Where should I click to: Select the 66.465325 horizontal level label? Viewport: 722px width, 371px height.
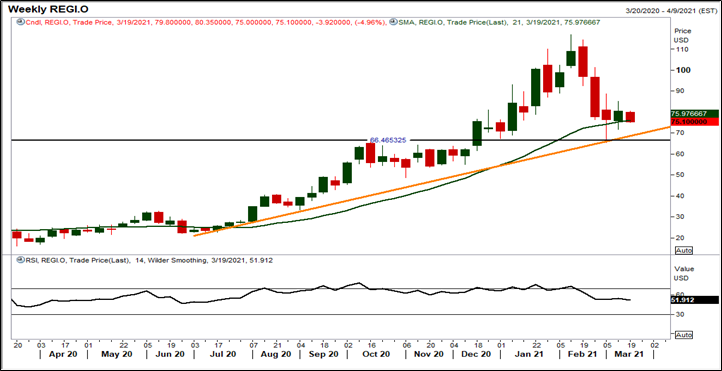[x=388, y=139]
